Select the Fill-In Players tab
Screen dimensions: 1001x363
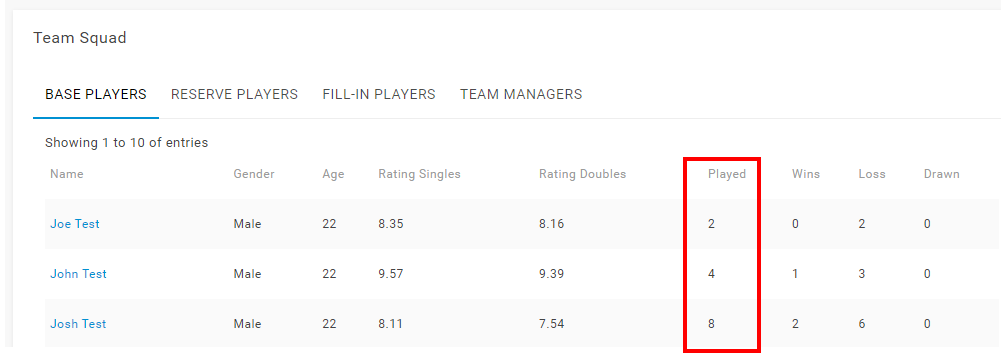pyautogui.click(x=379, y=94)
